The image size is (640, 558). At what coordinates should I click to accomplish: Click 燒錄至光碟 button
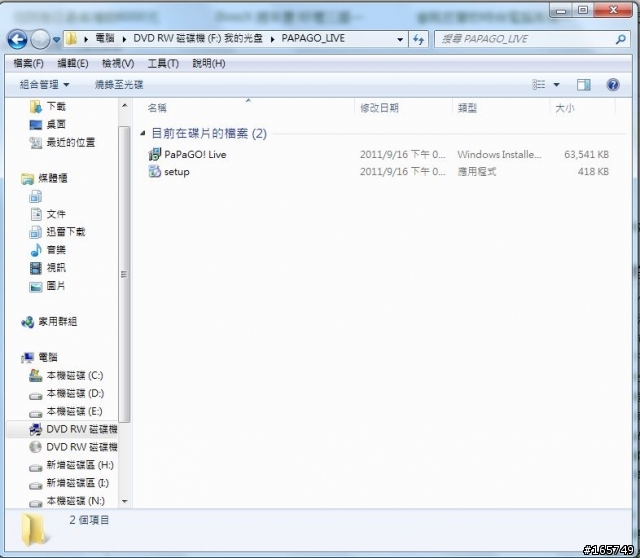[x=119, y=84]
